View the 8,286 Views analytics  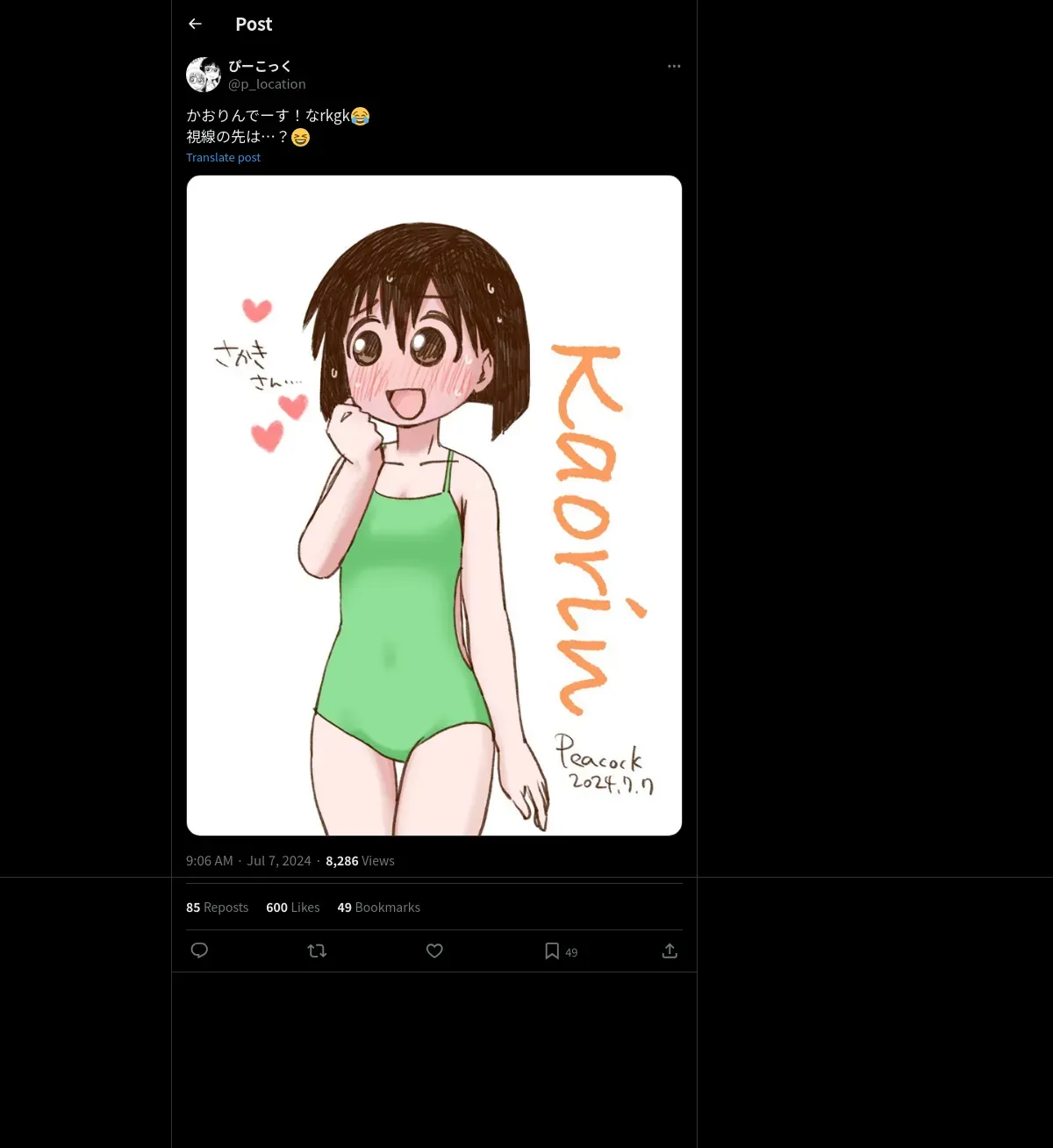pos(360,861)
